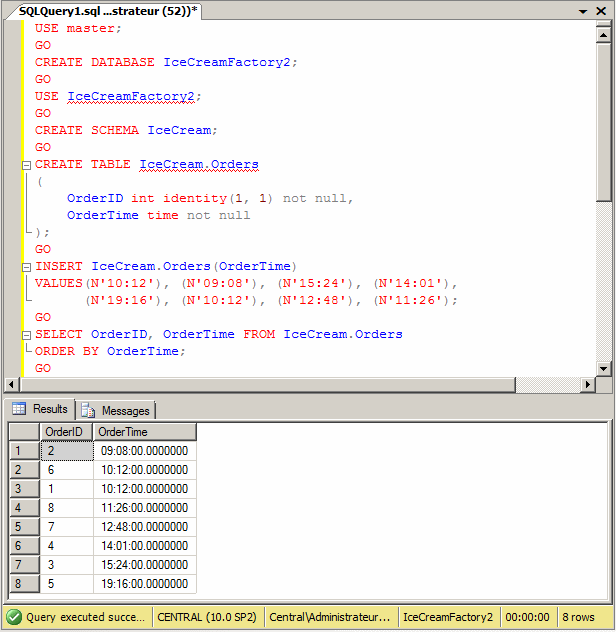The height and width of the screenshot is (632, 616).
Task: Click OrderID cell with value 2
Action: pos(67,451)
